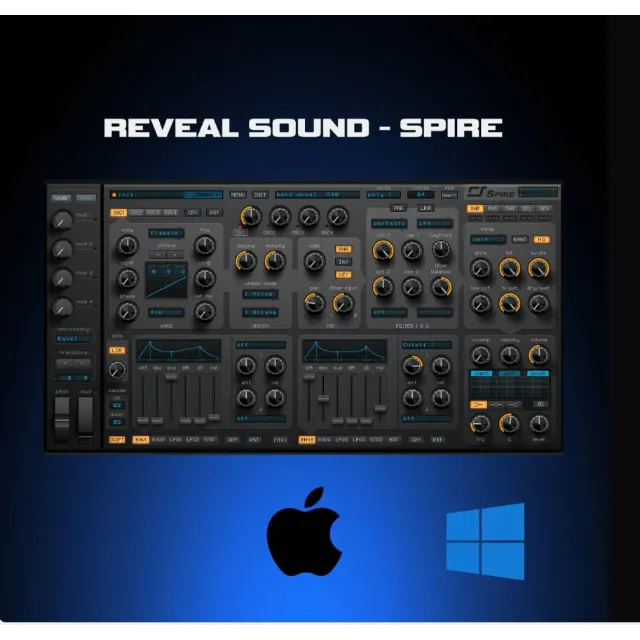640x640 pixels.
Task: Click the MENU button
Action: (238, 195)
